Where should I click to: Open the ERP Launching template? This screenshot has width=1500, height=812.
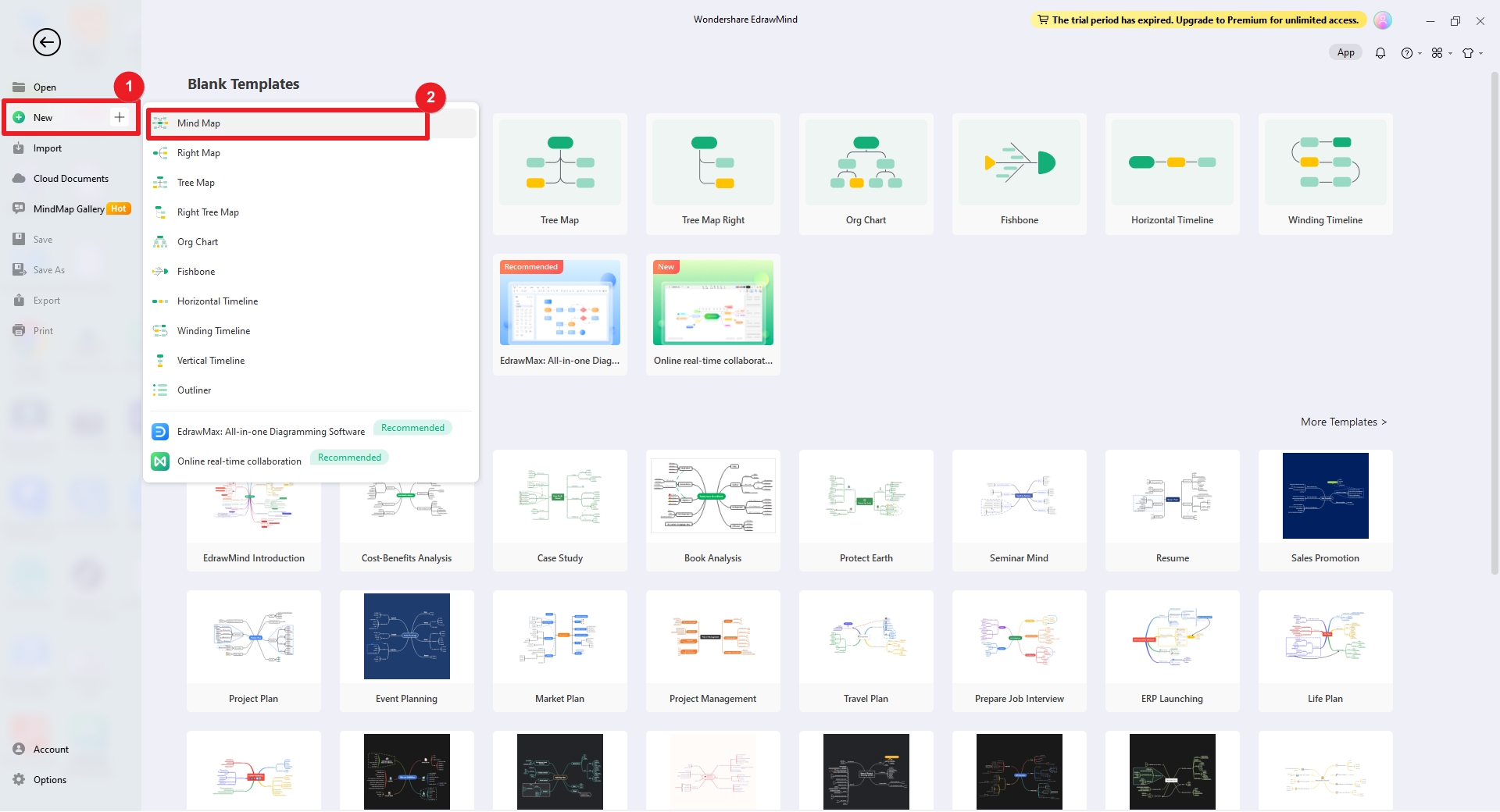click(x=1173, y=651)
